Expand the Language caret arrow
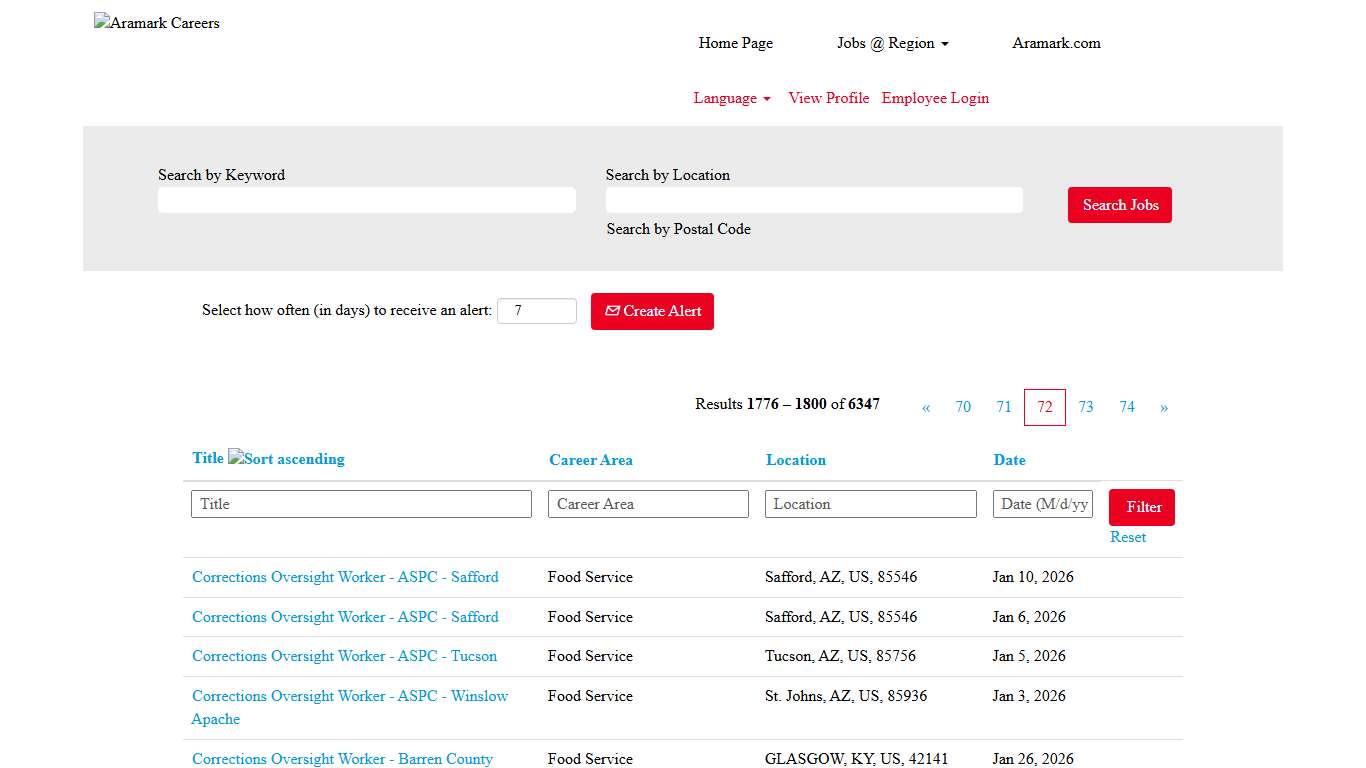 (765, 99)
